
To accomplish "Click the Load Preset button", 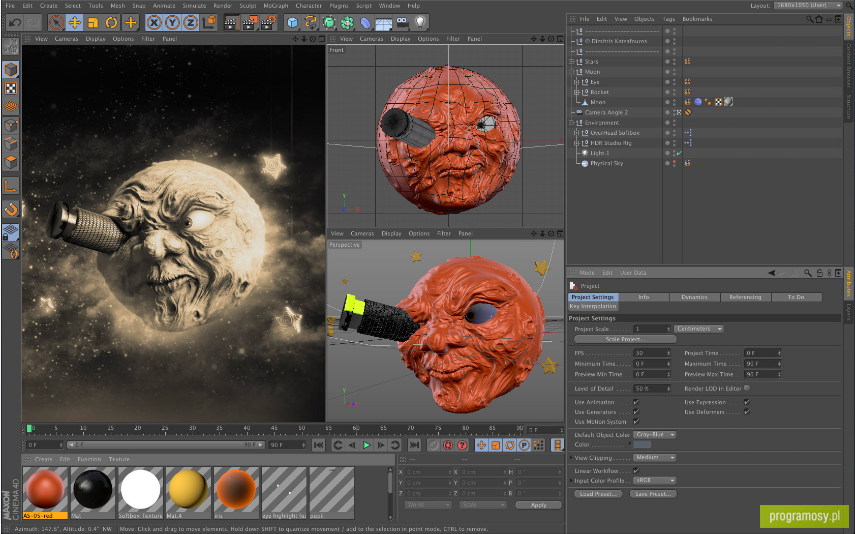I will (x=599, y=494).
